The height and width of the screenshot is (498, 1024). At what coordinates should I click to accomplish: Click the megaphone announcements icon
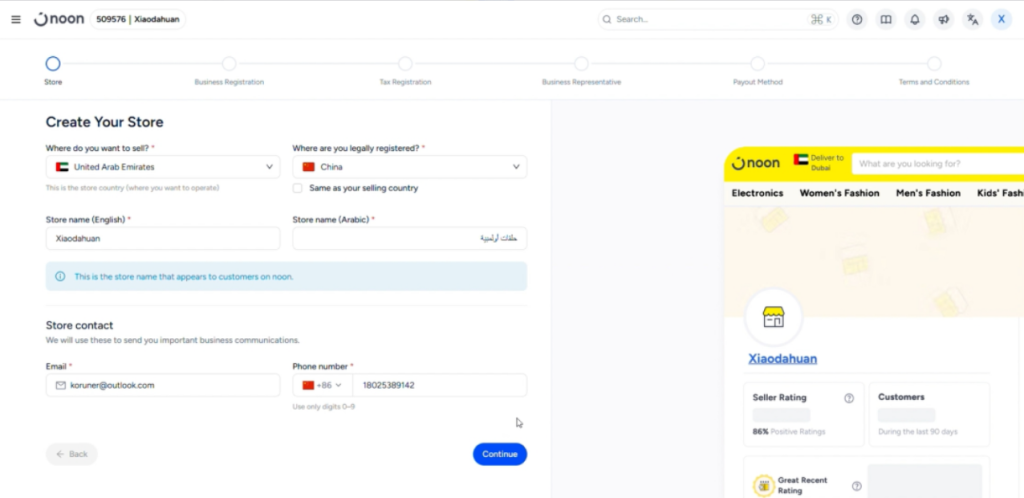click(x=944, y=20)
